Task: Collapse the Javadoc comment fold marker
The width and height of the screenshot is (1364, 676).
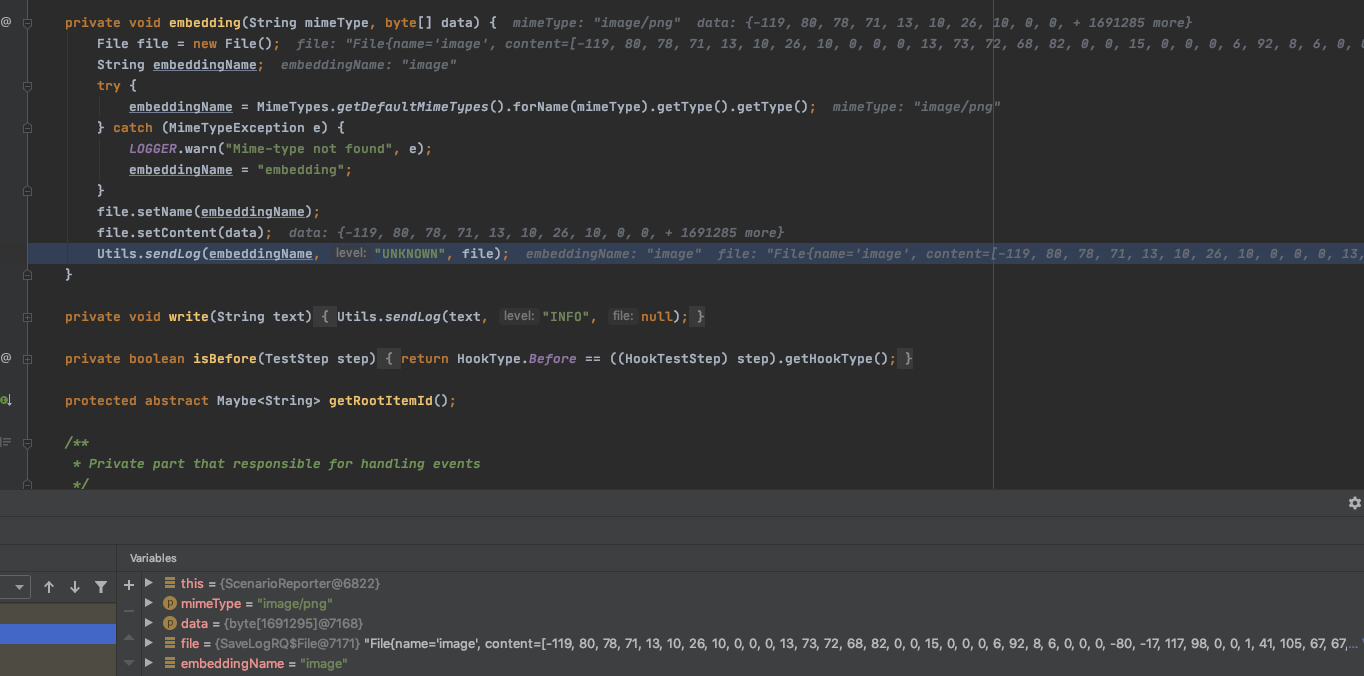Action: tap(28, 442)
